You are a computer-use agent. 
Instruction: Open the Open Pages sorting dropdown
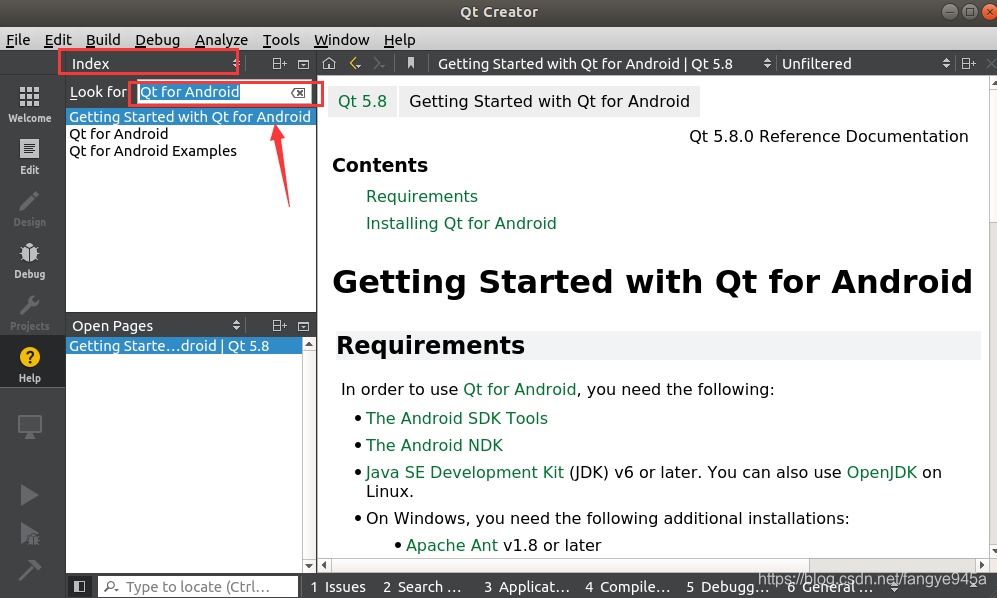[x=238, y=325]
